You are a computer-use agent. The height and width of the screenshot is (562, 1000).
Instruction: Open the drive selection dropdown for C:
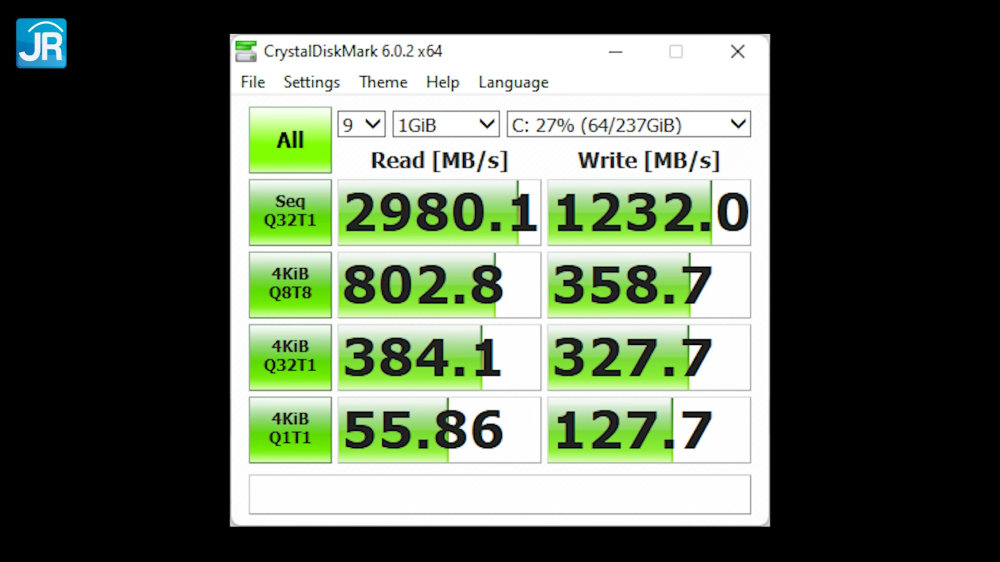(628, 124)
